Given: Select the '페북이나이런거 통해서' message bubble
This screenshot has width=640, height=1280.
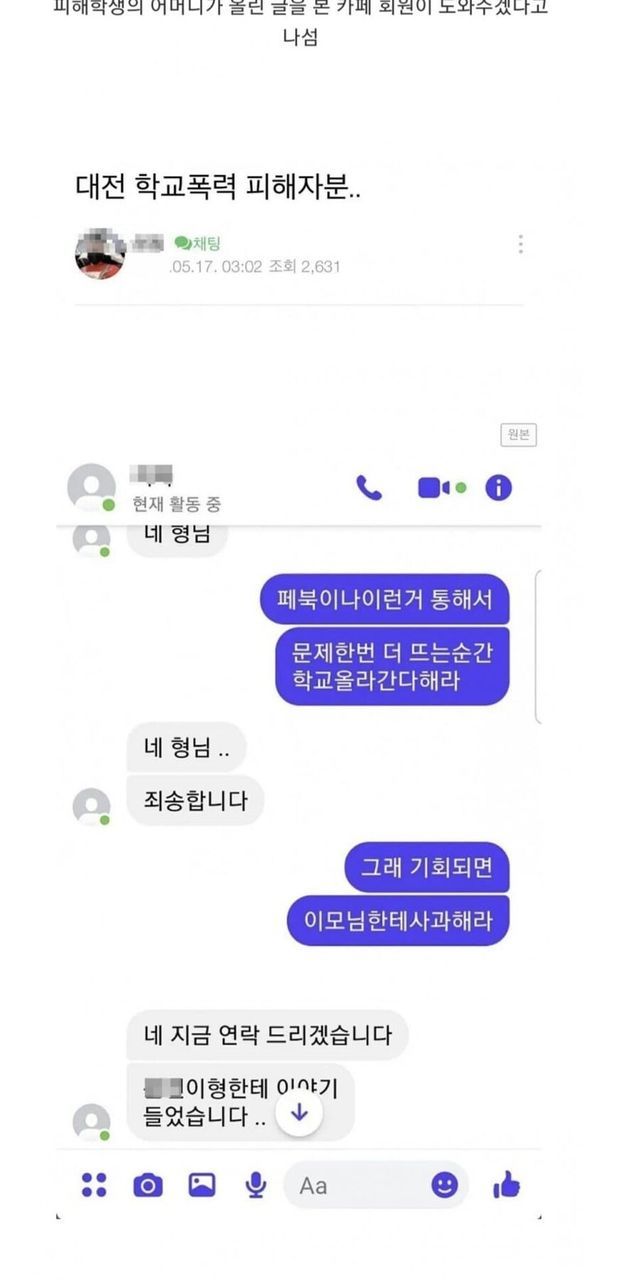Looking at the screenshot, I should click(x=385, y=600).
